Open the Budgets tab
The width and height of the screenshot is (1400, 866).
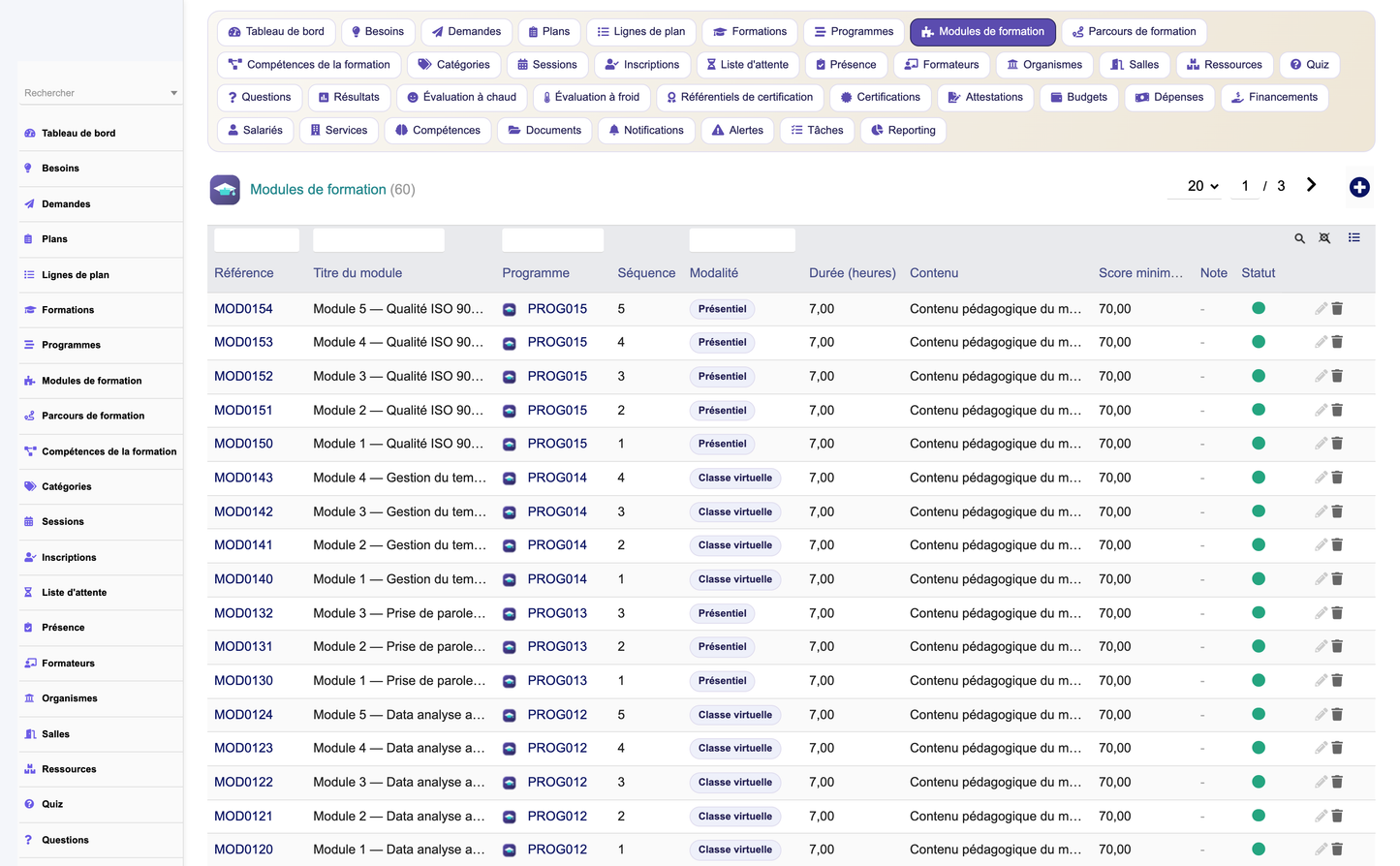1078,97
